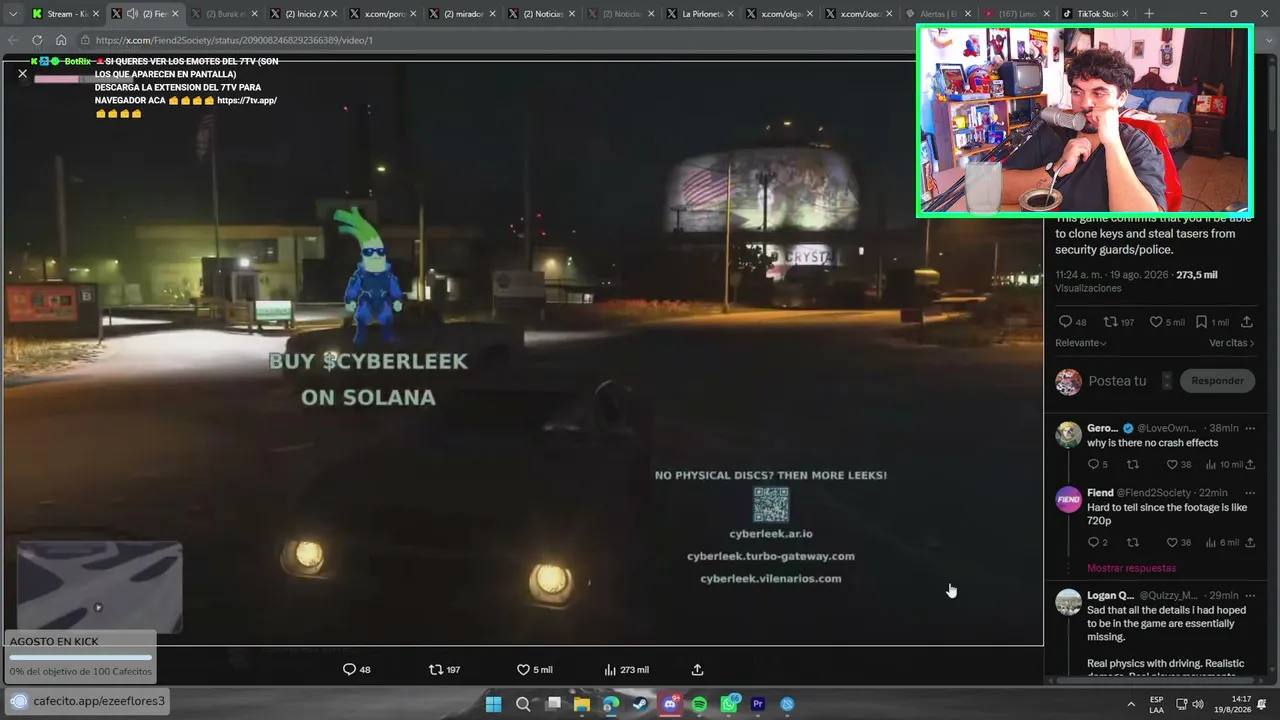View analytics icon showing 273 mil

tap(610, 670)
